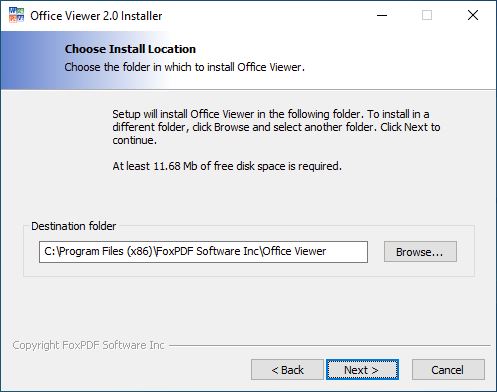Click inside the destination folder path field
Screen dimensions: 497x392
click(203, 252)
